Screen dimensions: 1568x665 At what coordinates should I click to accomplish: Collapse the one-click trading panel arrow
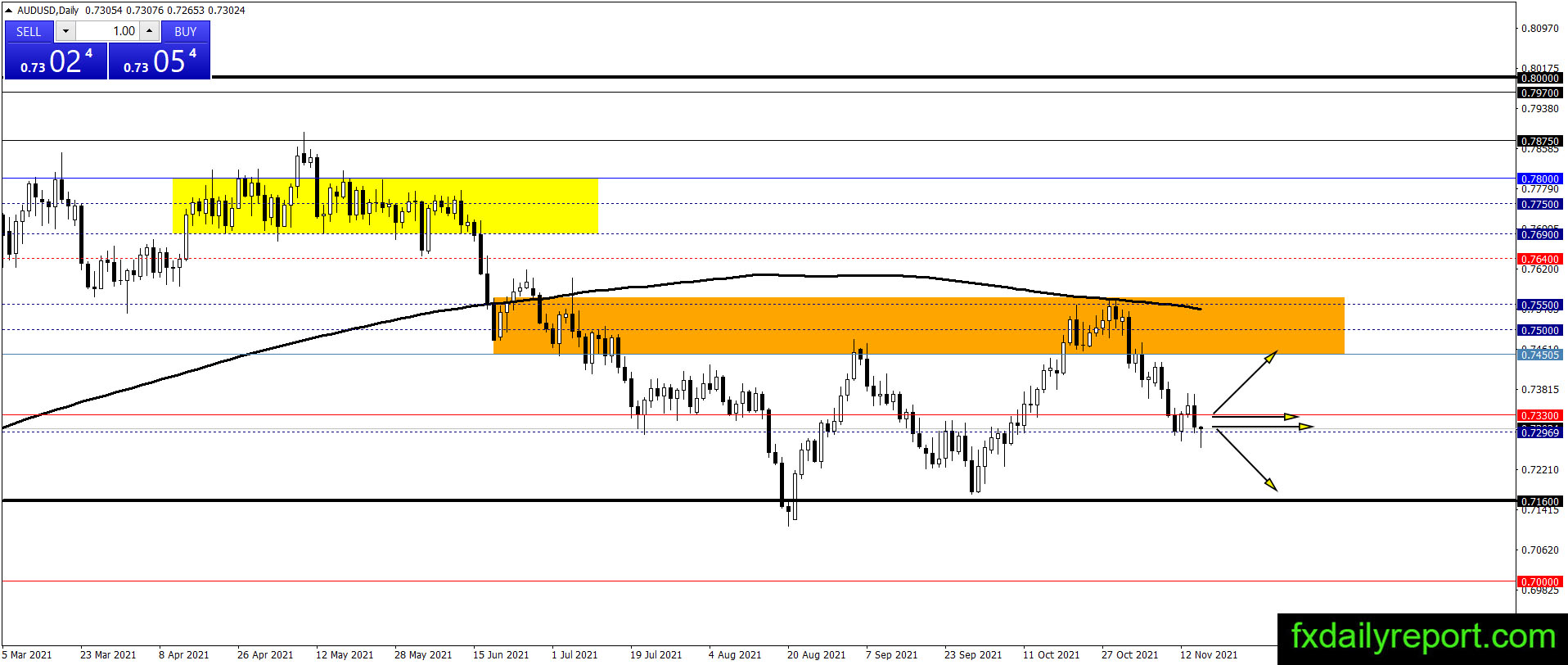pos(8,11)
